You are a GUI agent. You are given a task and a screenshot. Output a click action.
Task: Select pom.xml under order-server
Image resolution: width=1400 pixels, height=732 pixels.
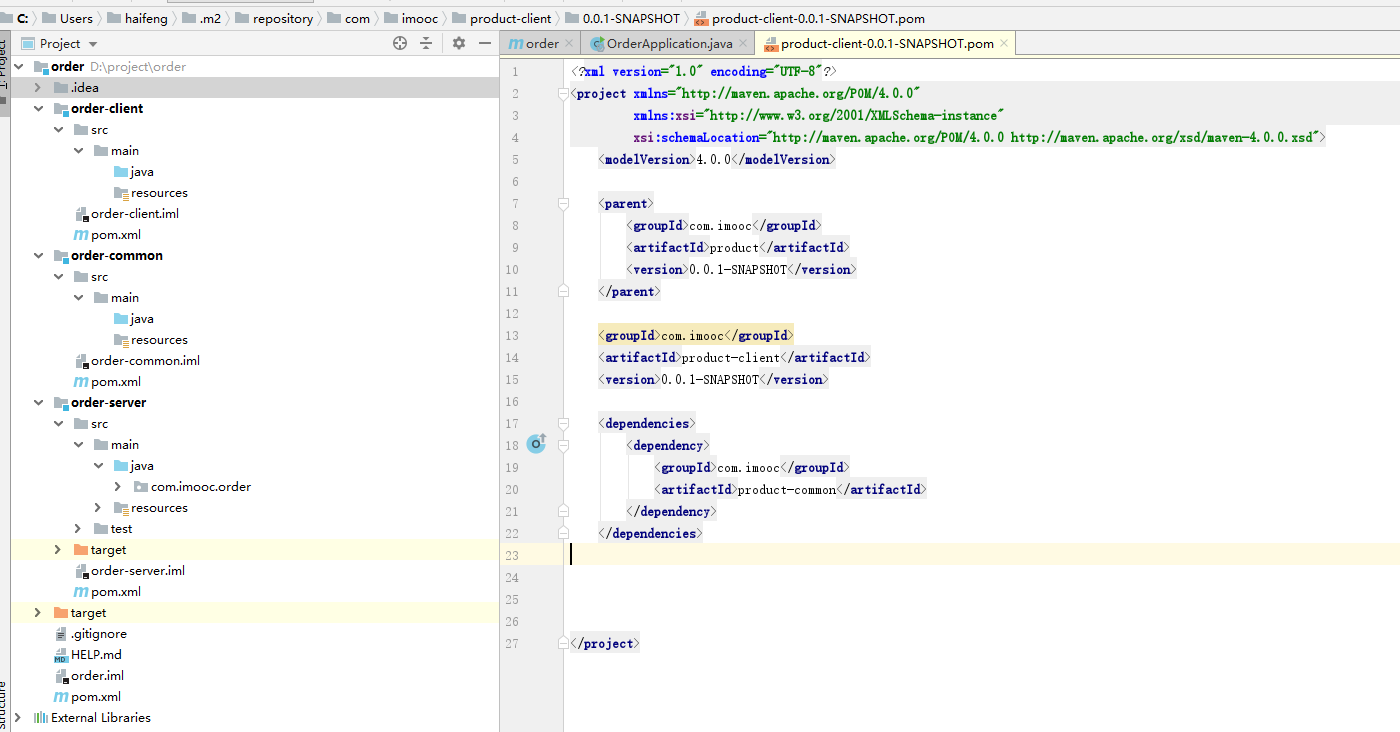(116, 592)
